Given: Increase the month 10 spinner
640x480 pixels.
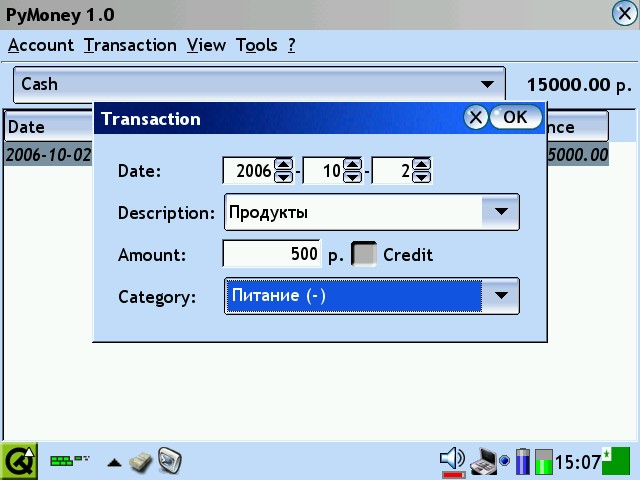Looking at the screenshot, I should click(x=353, y=164).
